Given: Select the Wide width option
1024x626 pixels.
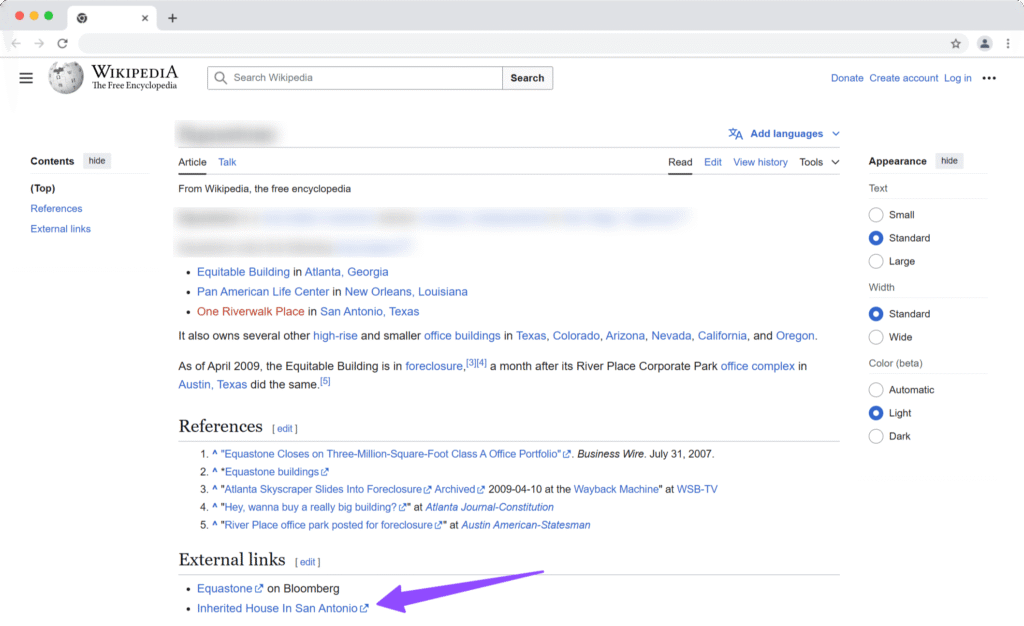Looking at the screenshot, I should pos(876,337).
